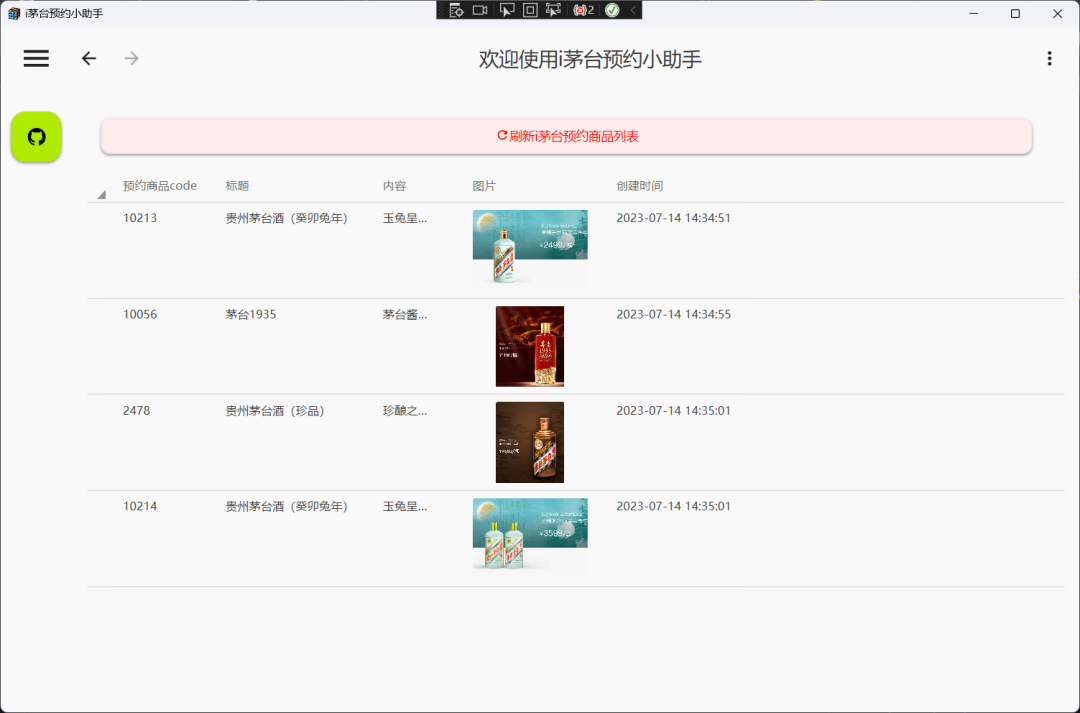
Task: Click the video camera icon in debug toolbar
Action: pos(480,10)
